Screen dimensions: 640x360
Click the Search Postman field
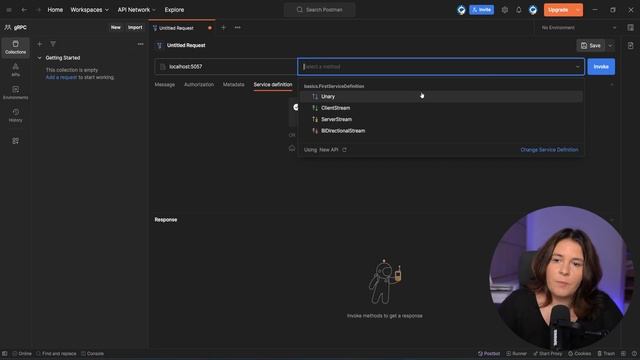click(320, 10)
